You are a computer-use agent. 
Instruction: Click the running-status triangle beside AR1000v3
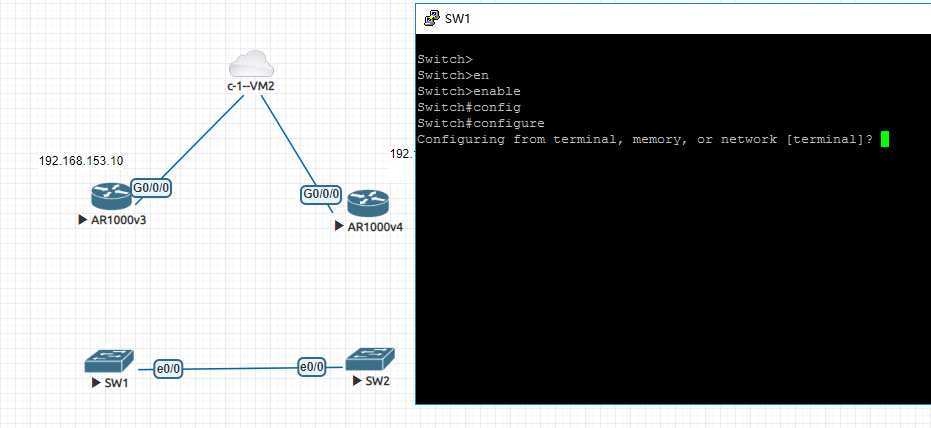(82, 220)
